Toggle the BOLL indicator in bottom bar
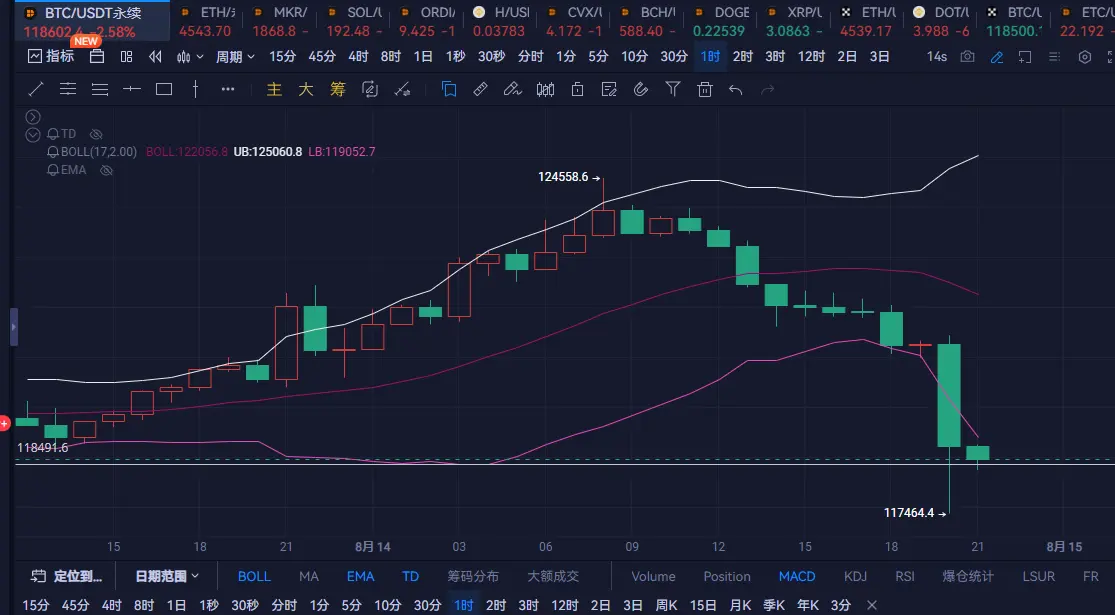Viewport: 1115px width, 615px height. pyautogui.click(x=254, y=576)
